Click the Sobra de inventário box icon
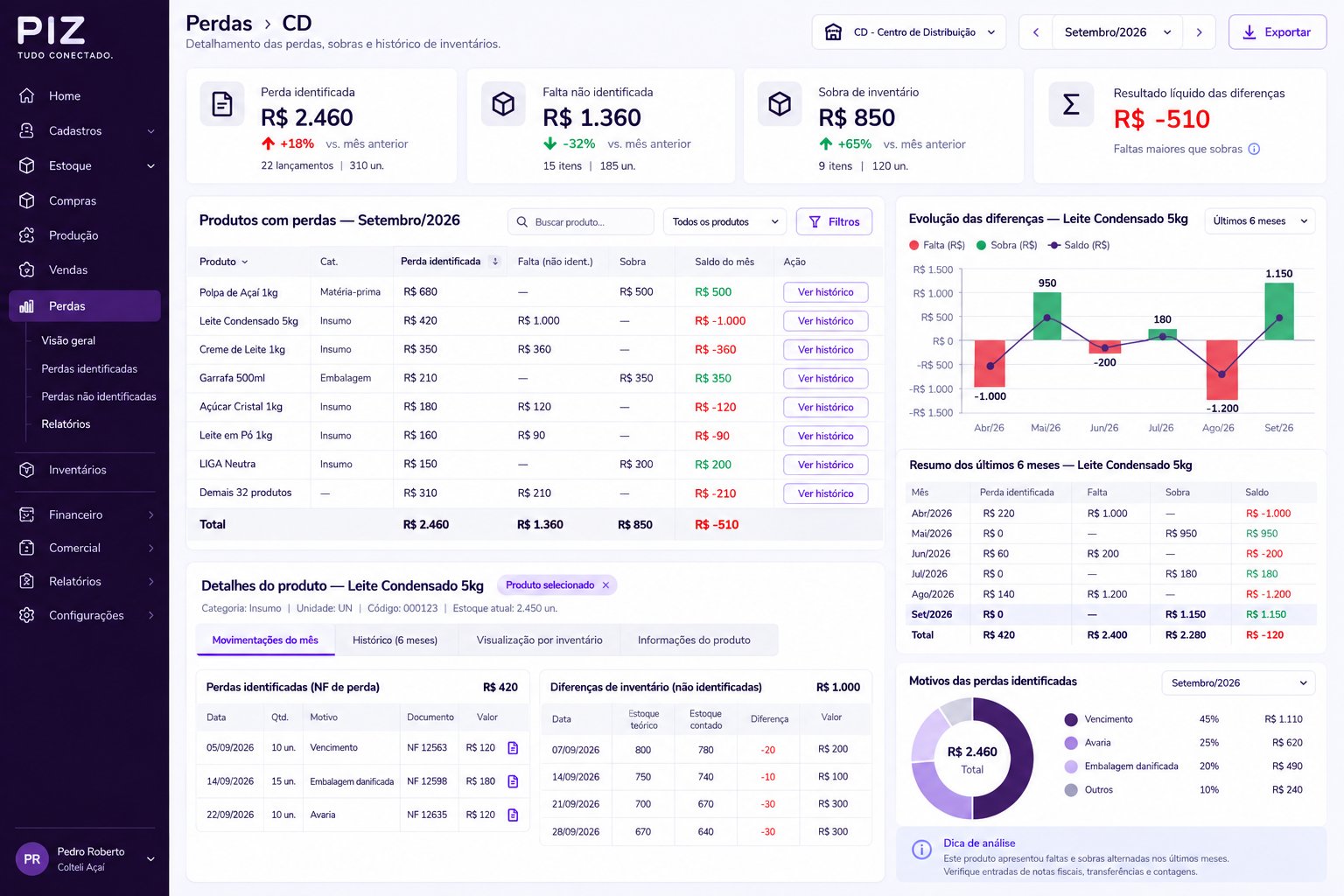 [780, 104]
